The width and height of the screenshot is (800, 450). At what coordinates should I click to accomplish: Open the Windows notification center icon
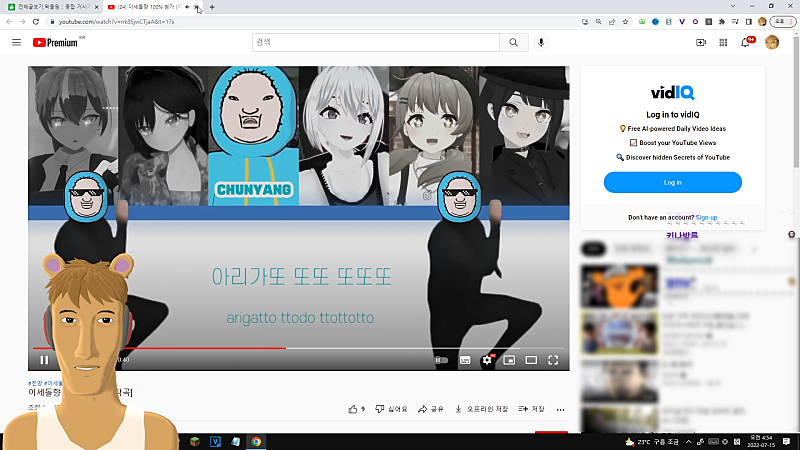pos(786,442)
